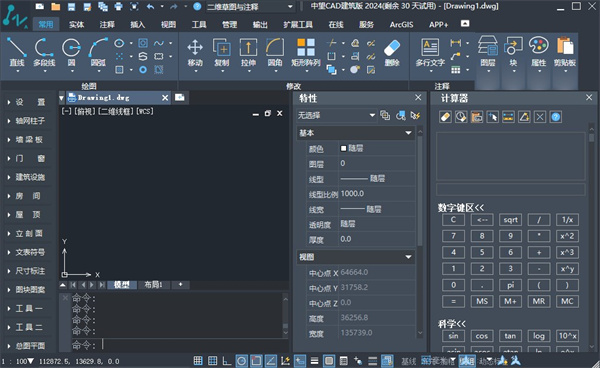Toggle dynamic input in status bar
This screenshot has height=368, width=600.
click(x=300, y=360)
